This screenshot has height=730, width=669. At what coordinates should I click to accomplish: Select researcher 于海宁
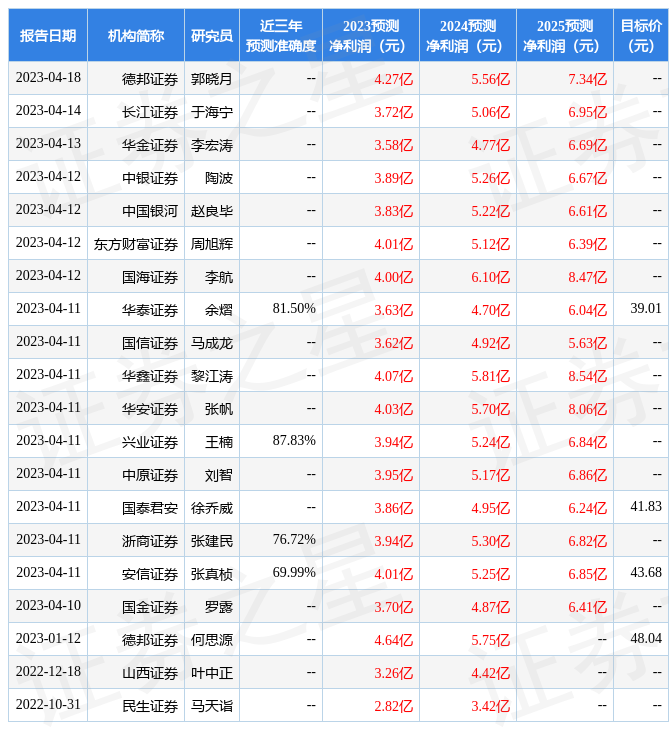212,112
